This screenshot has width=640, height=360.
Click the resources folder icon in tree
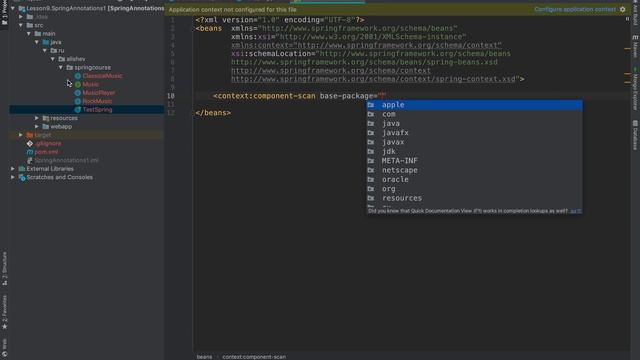46,118
